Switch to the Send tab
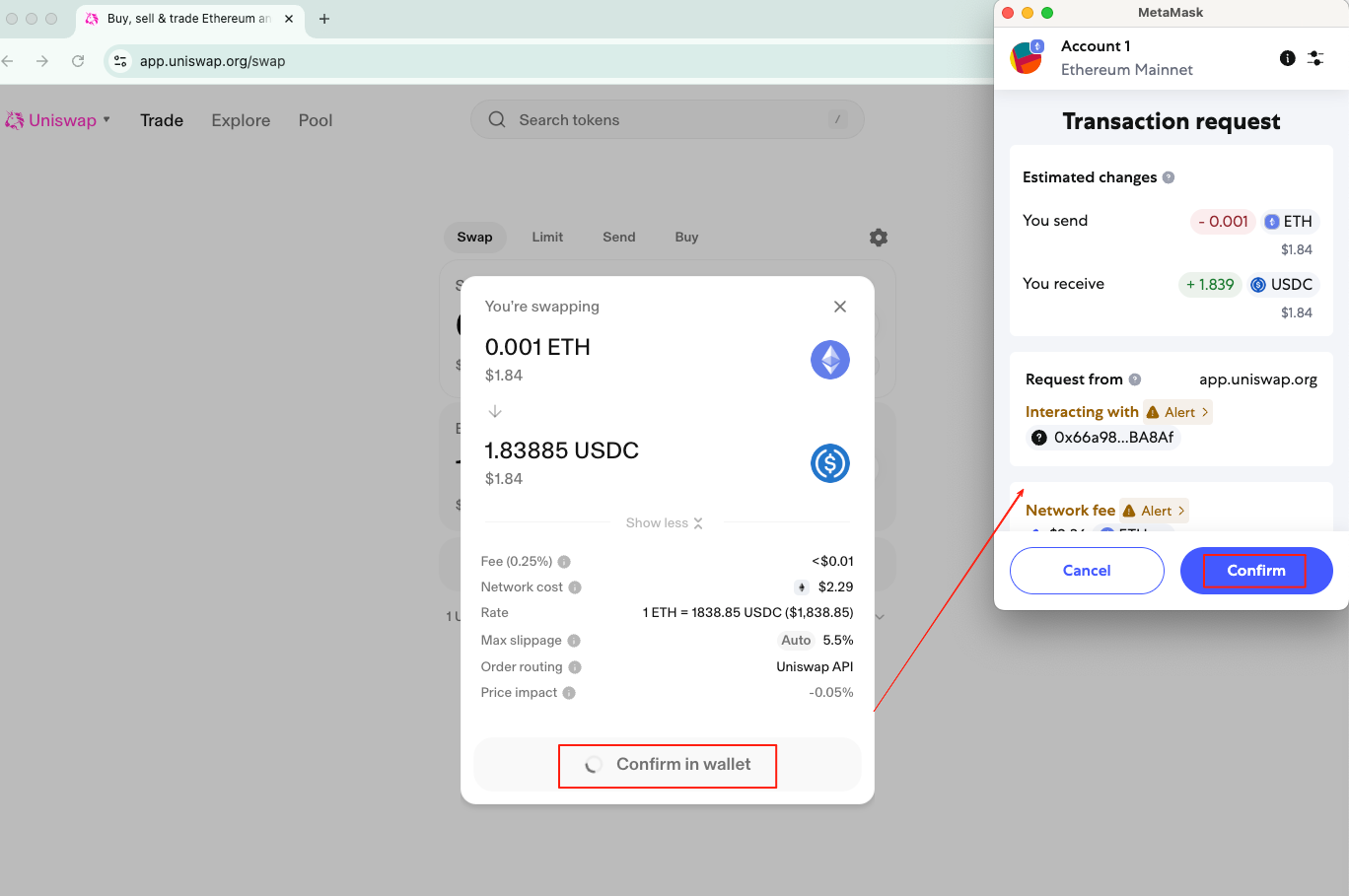This screenshot has height=896, width=1349. pyautogui.click(x=618, y=238)
